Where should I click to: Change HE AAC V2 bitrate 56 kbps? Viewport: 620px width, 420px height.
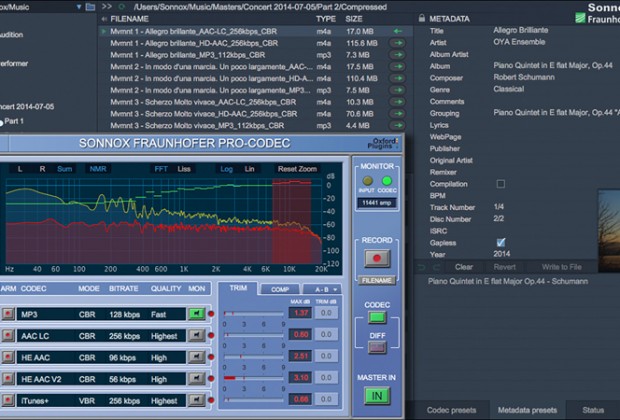pyautogui.click(x=122, y=379)
